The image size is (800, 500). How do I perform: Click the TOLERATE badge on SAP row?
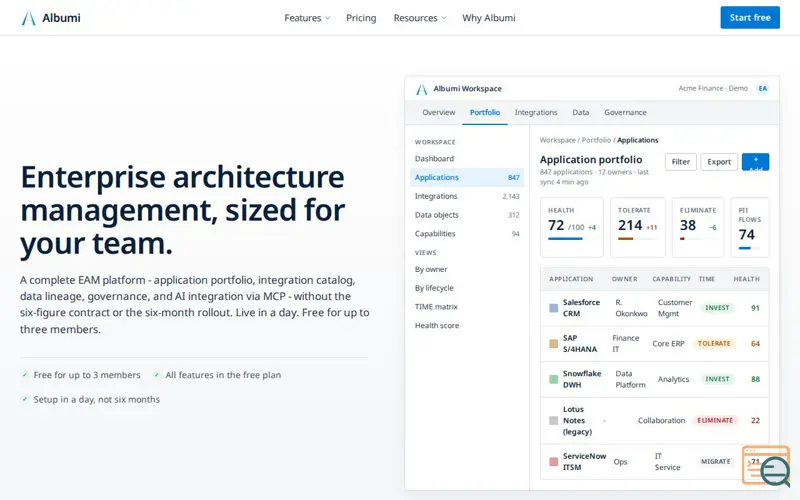tap(714, 344)
